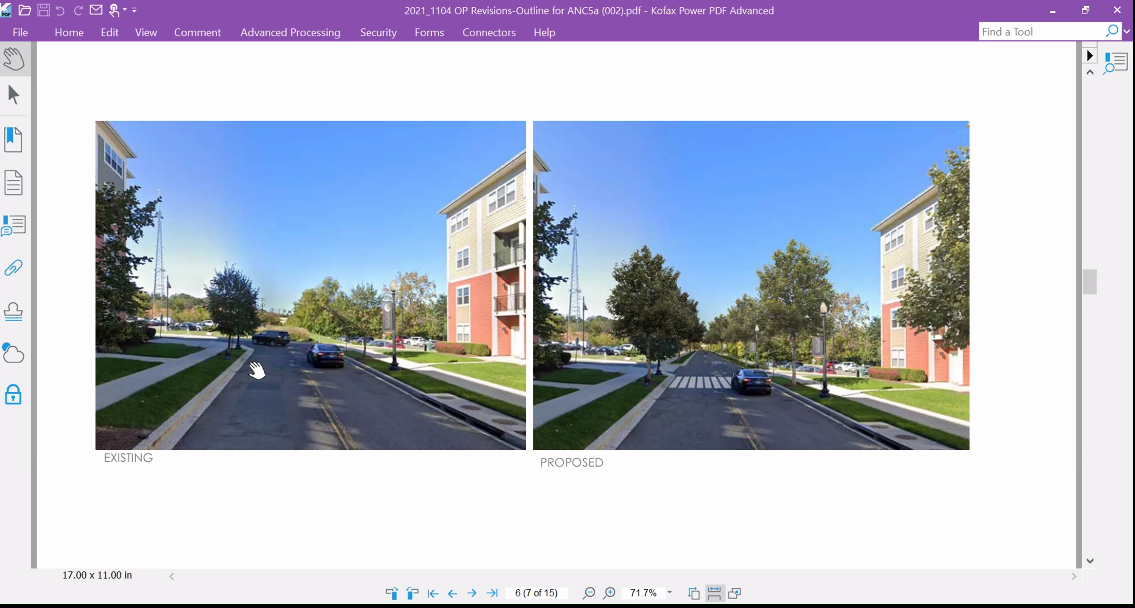Go to the next page arrow
The image size is (1135, 608).
472,593
